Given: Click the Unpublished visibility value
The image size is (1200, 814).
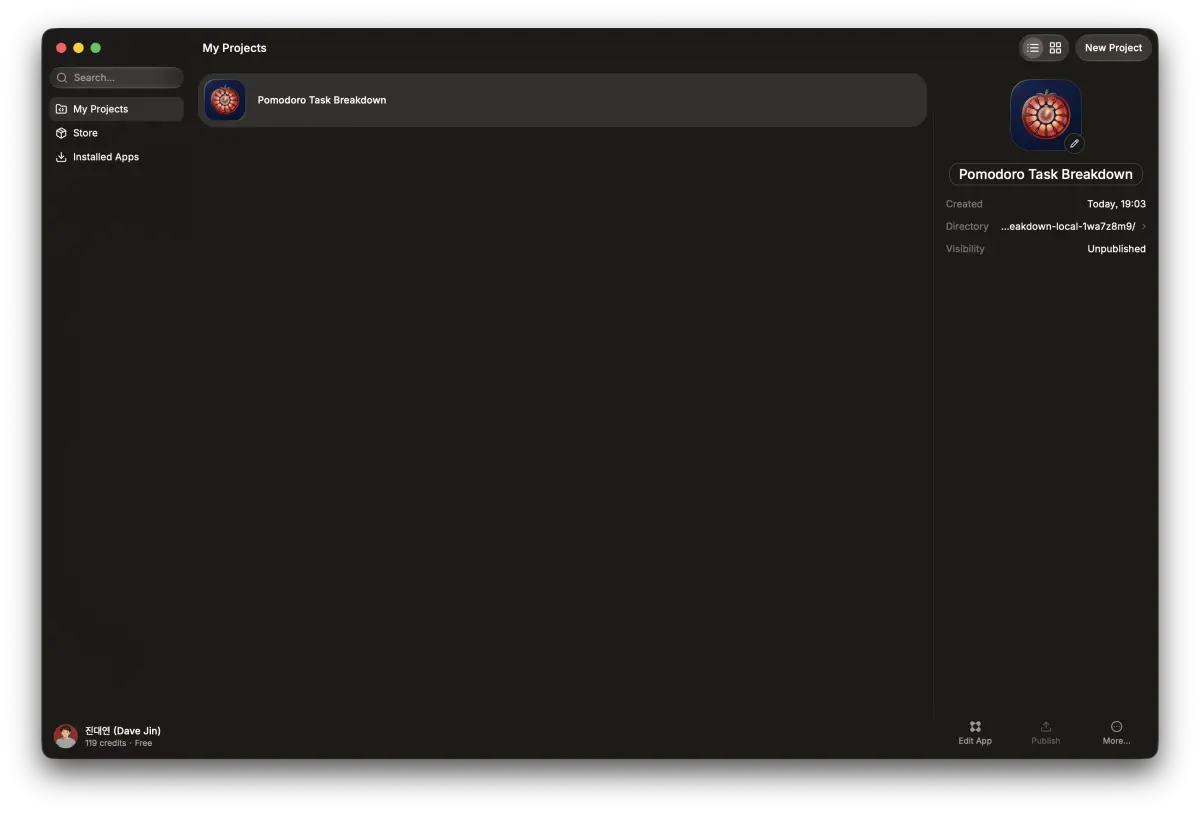Looking at the screenshot, I should coord(1116,249).
